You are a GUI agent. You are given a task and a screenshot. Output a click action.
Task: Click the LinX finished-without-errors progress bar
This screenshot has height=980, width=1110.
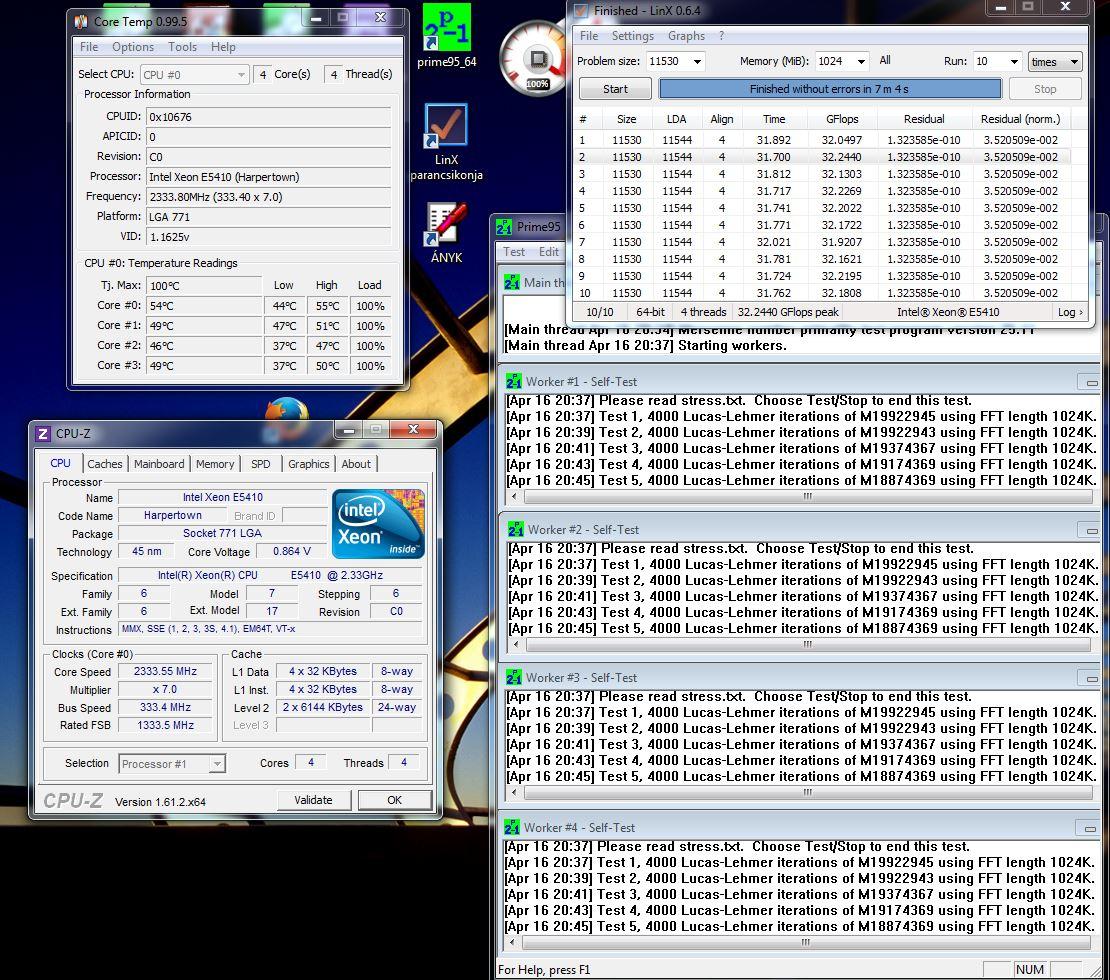[x=830, y=89]
